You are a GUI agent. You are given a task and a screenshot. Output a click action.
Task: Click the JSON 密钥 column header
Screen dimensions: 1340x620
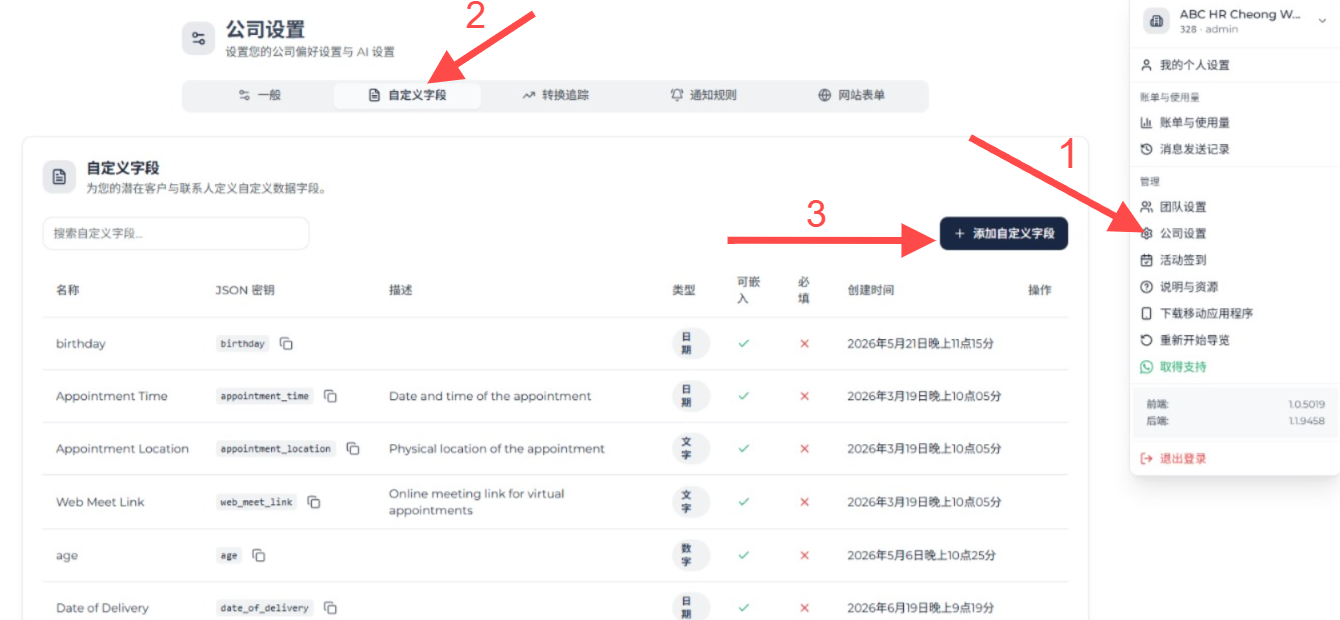[245, 290]
